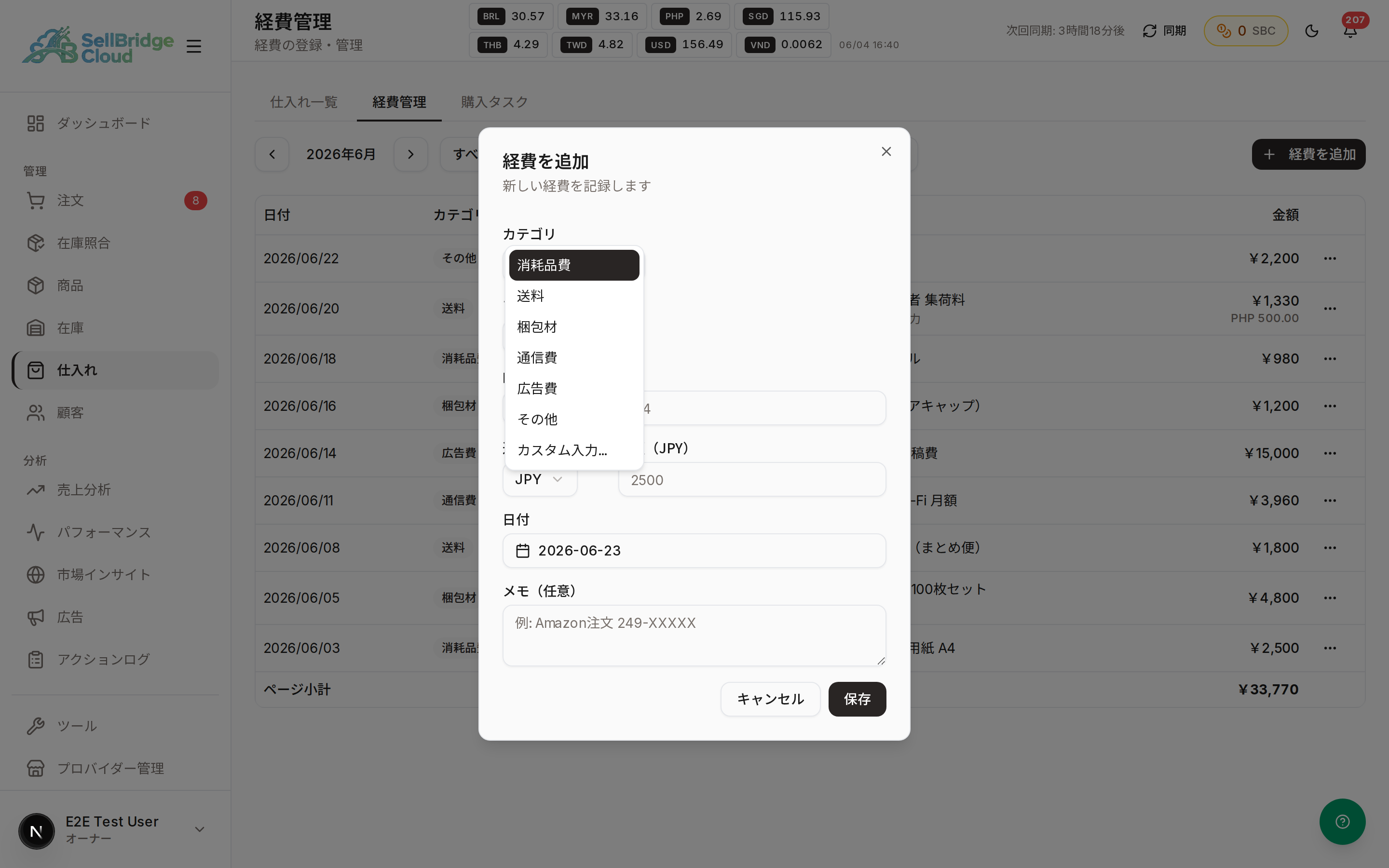Click the 2026年6月 month label
This screenshot has width=1389, height=868.
click(x=341, y=154)
